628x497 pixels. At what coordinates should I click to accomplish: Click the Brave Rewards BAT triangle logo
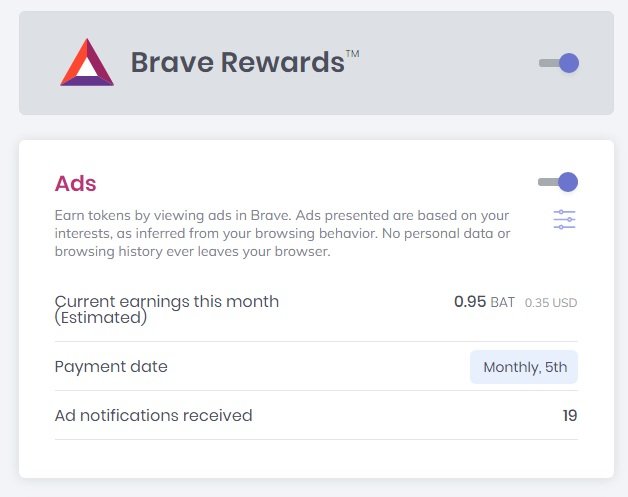tap(87, 63)
